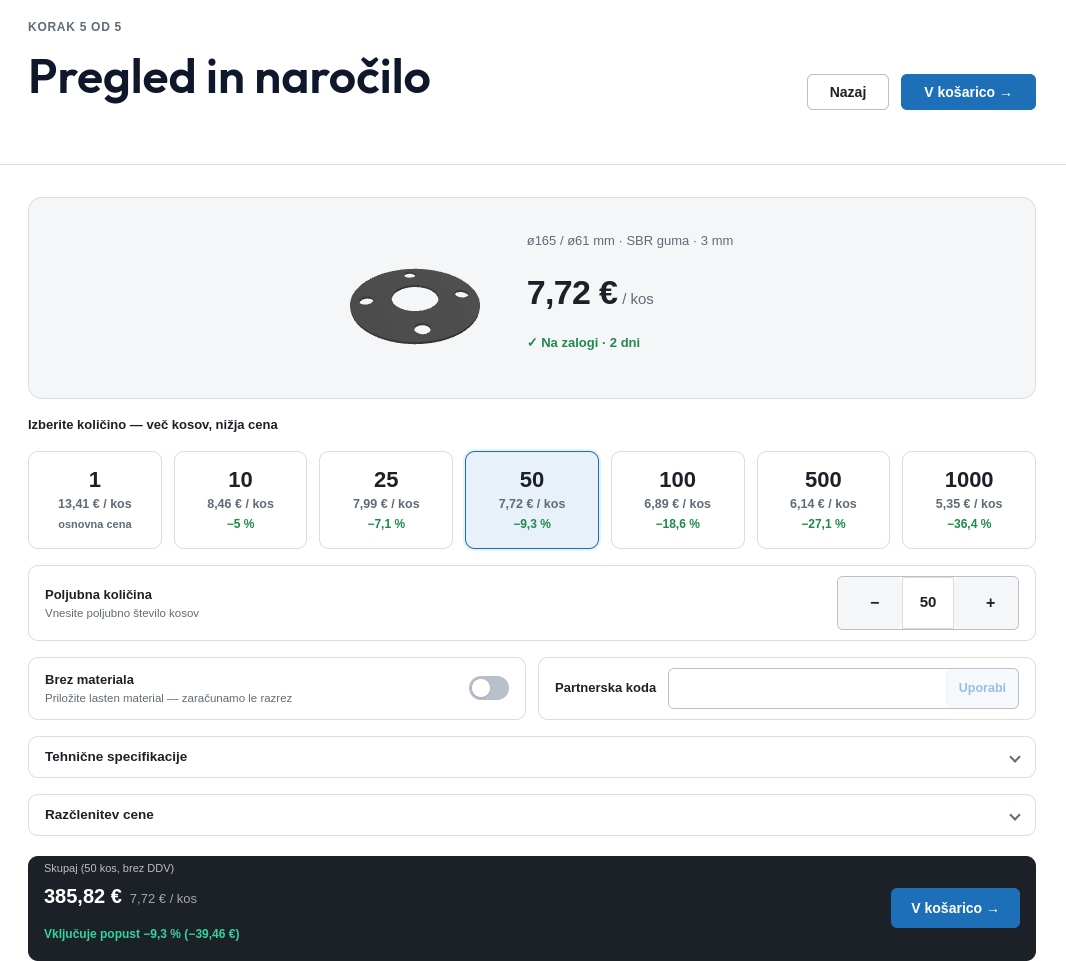Image resolution: width=1066 pixels, height=961 pixels.
Task: Toggle the Brez materiala switch
Action: point(489,688)
